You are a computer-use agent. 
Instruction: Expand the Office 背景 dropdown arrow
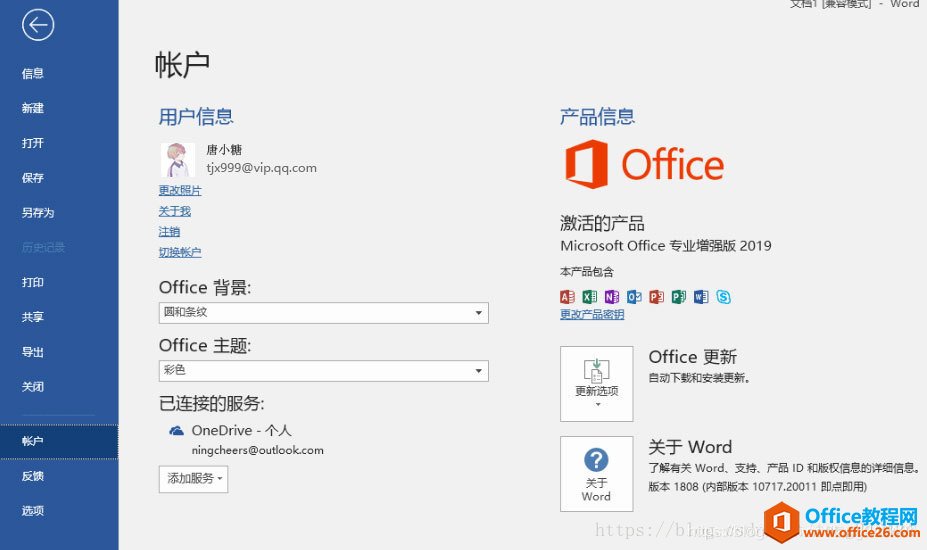click(x=479, y=313)
